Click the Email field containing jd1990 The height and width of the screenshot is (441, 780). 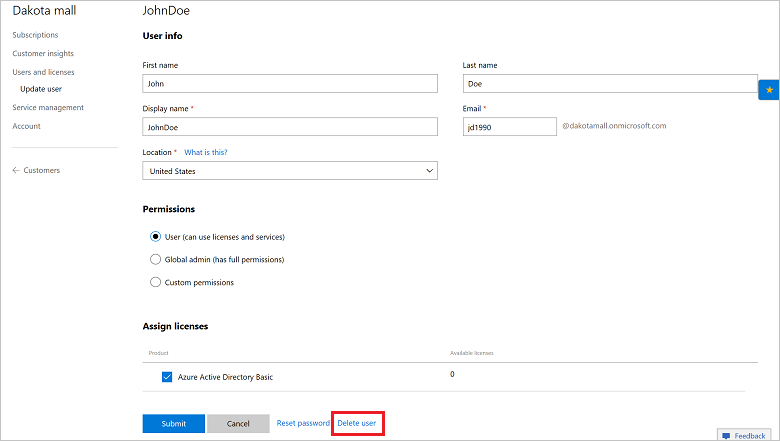510,127
